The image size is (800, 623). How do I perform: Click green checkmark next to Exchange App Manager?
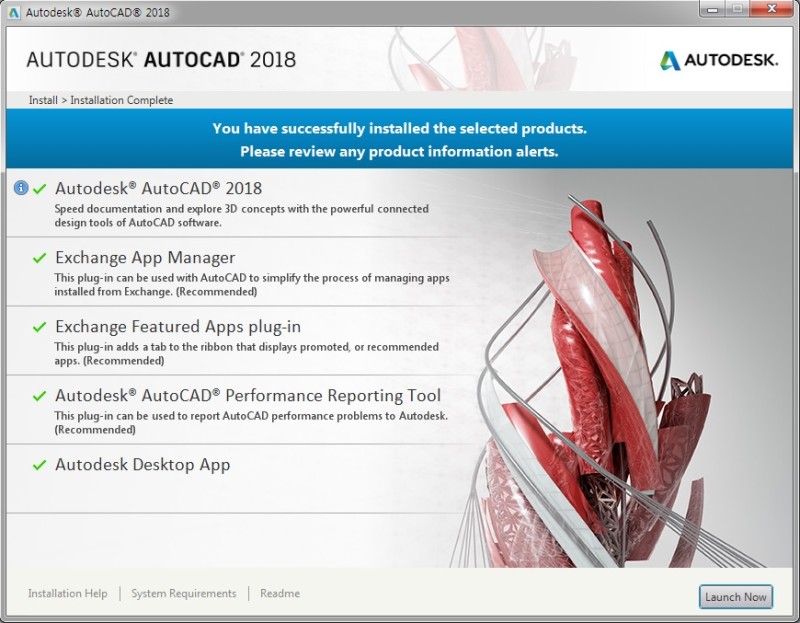(39, 258)
